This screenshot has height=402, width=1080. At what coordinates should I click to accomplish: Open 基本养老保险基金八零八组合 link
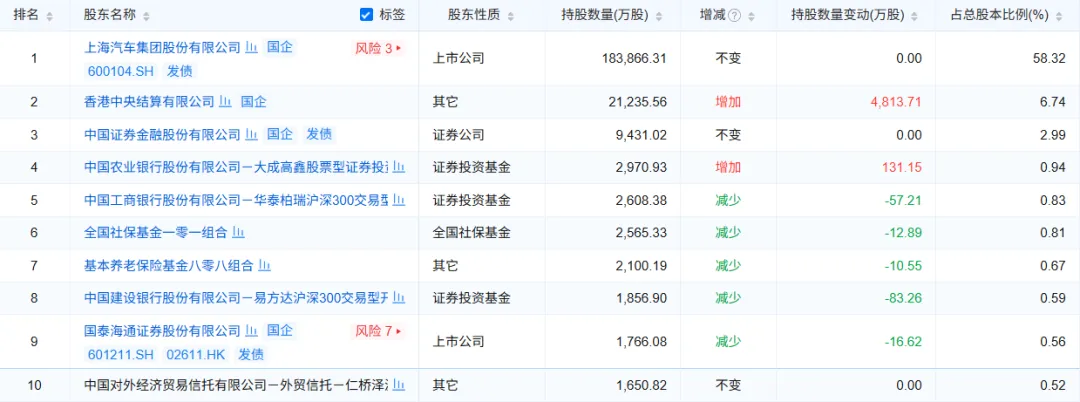[x=169, y=265]
